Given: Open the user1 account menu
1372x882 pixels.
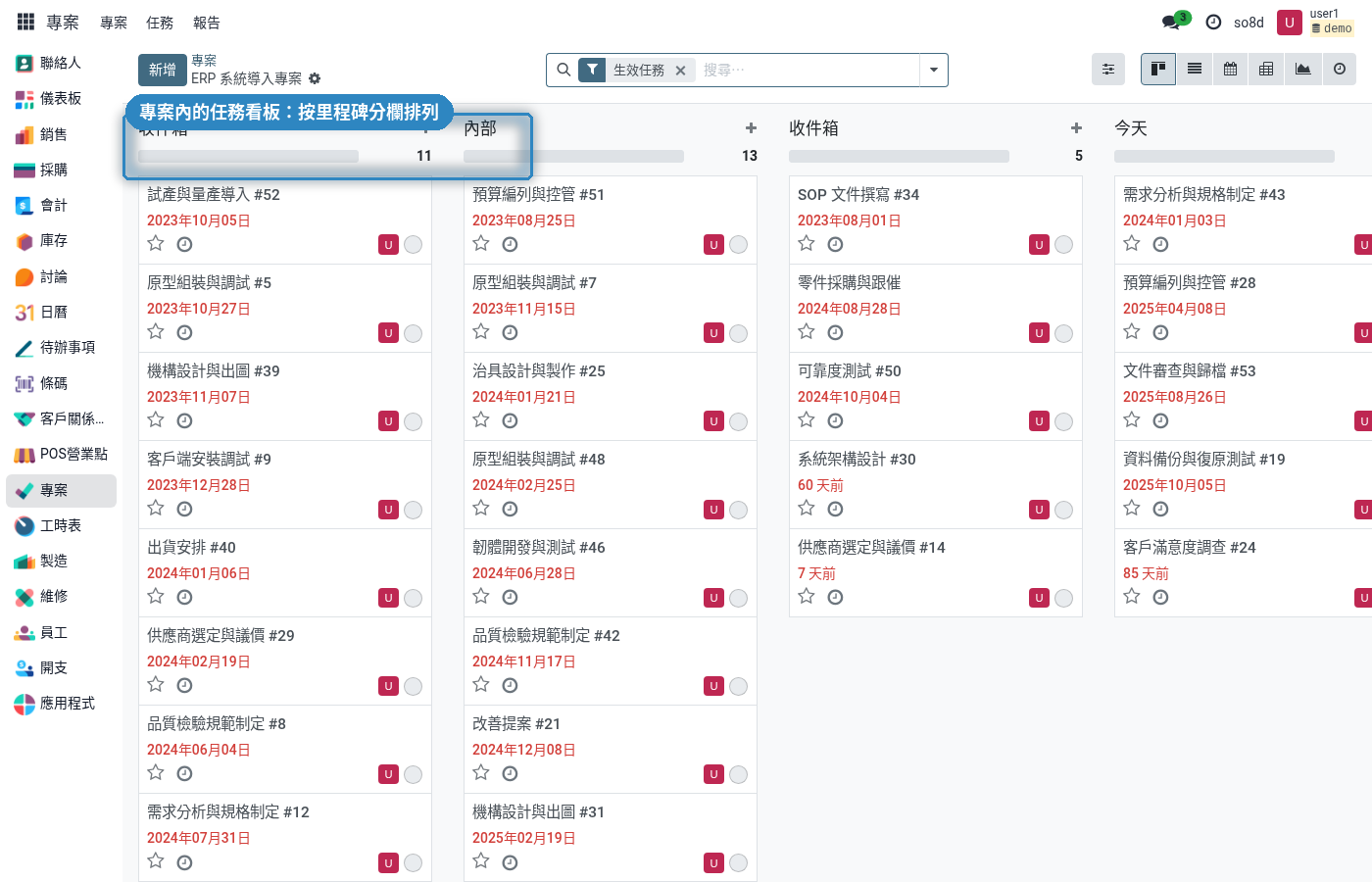Looking at the screenshot, I should click(x=1316, y=22).
